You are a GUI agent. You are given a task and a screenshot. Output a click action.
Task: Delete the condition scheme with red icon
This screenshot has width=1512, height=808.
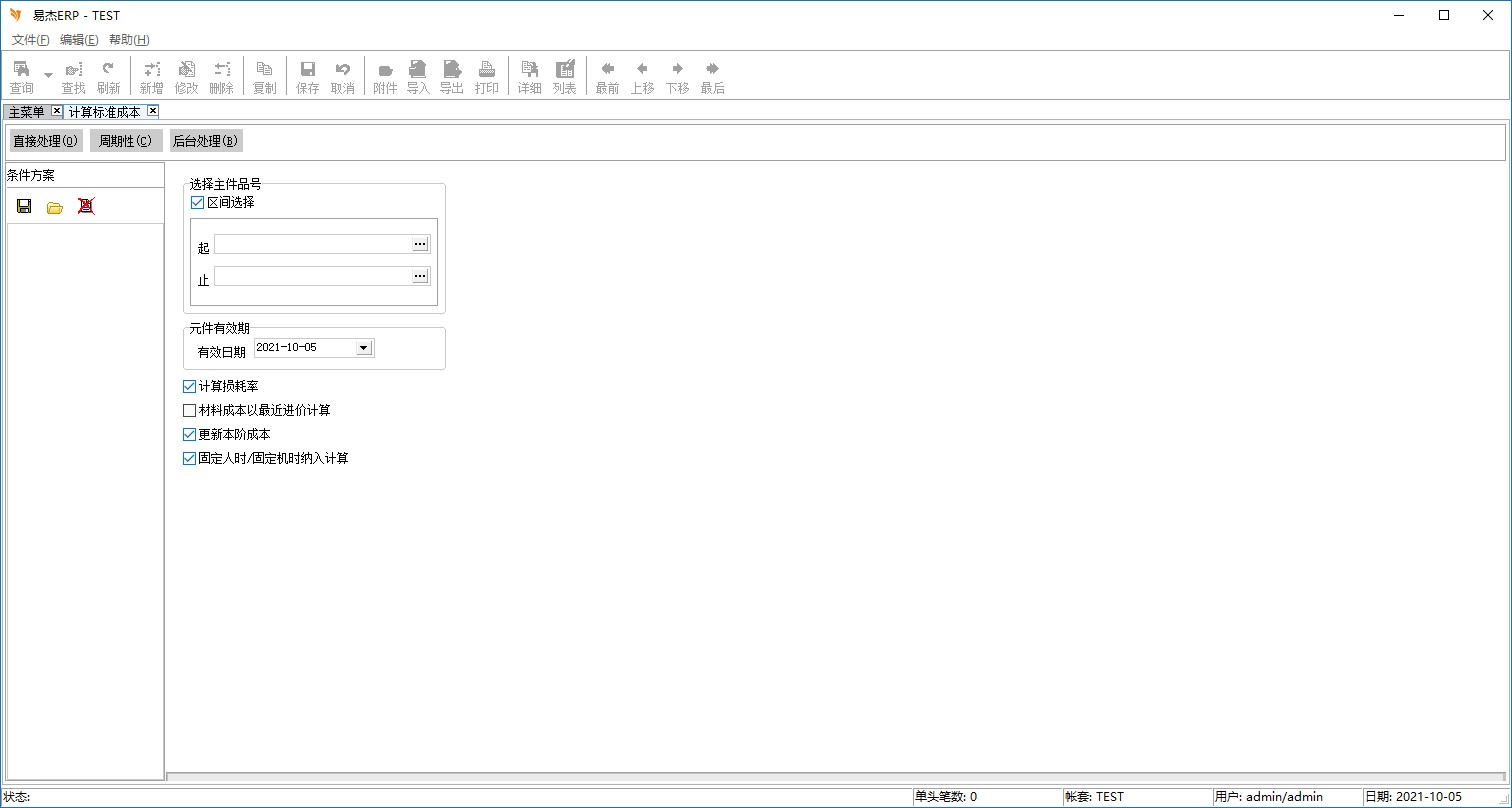(86, 206)
